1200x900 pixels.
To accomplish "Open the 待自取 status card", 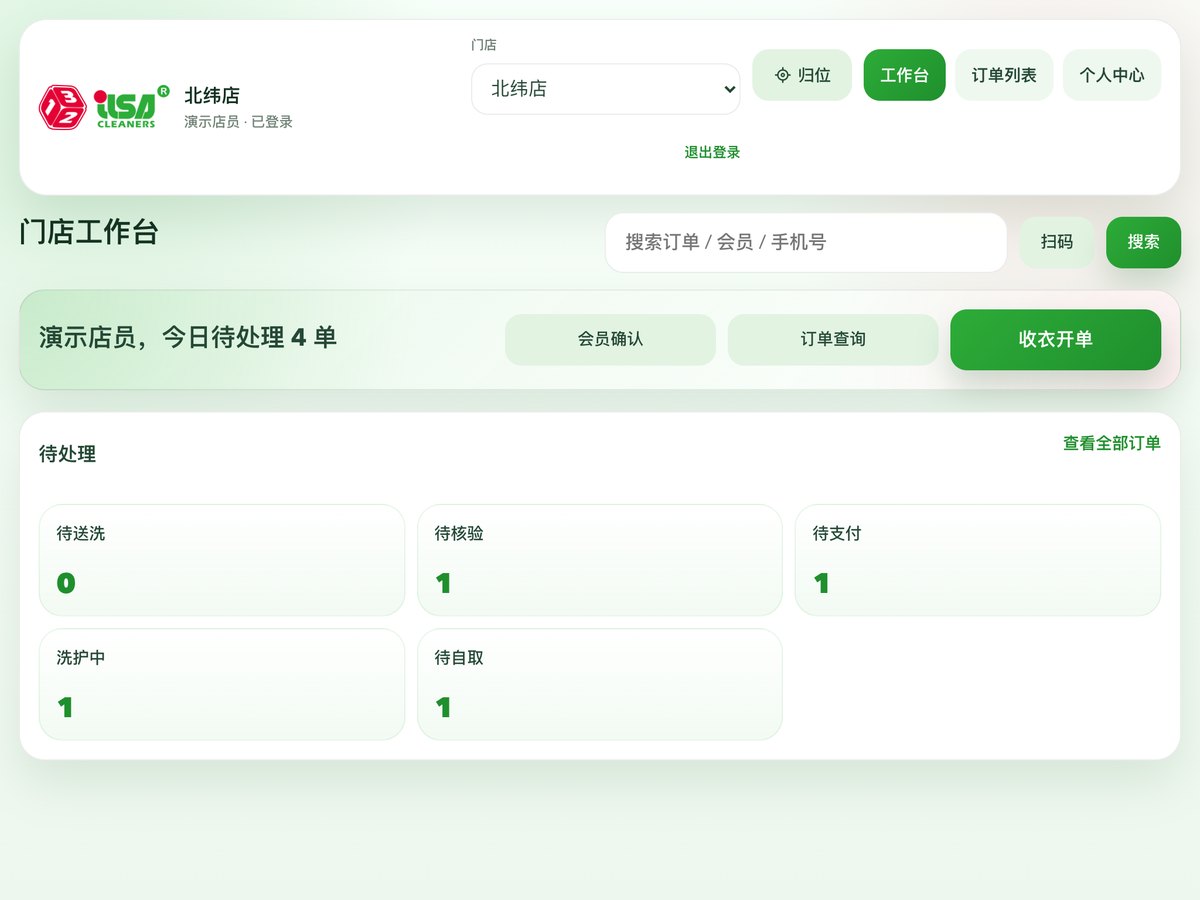I will (x=600, y=684).
